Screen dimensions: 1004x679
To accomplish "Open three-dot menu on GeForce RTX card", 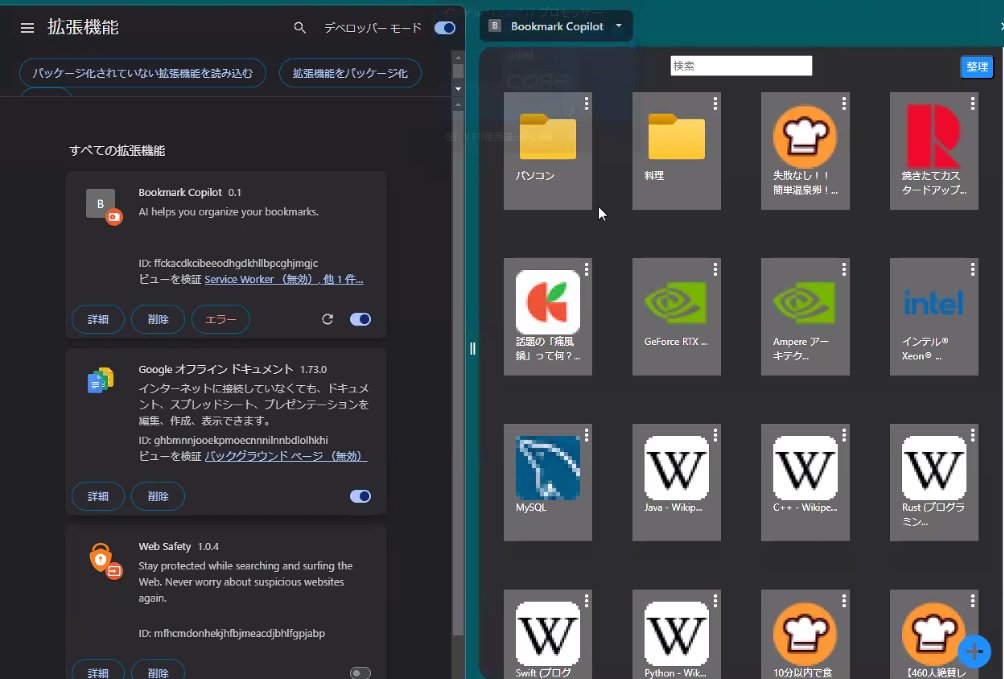I will [x=715, y=270].
